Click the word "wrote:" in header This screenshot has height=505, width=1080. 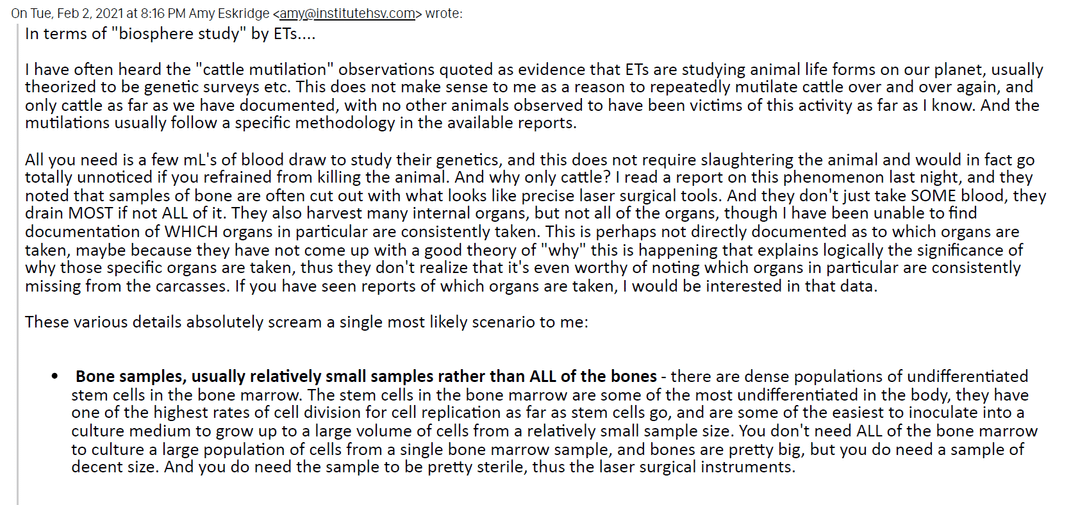click(x=445, y=12)
